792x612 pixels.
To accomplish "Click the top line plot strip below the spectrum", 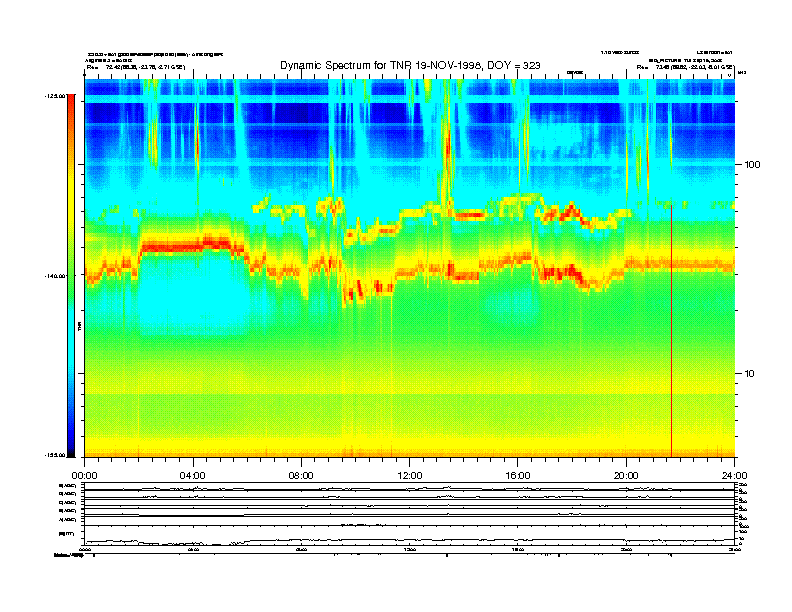I will point(409,487).
